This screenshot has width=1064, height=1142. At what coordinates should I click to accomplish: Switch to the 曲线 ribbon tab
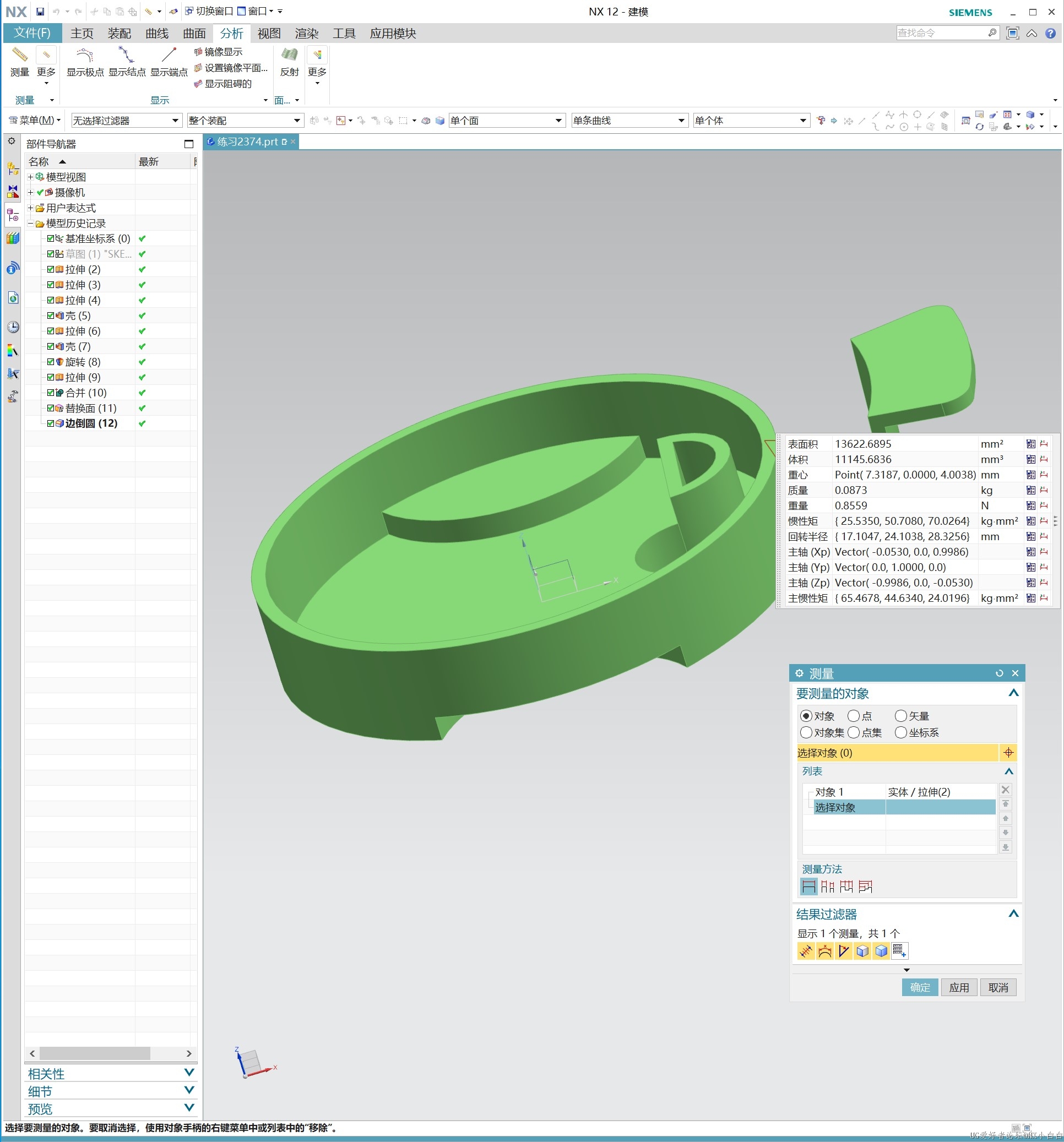[157, 34]
